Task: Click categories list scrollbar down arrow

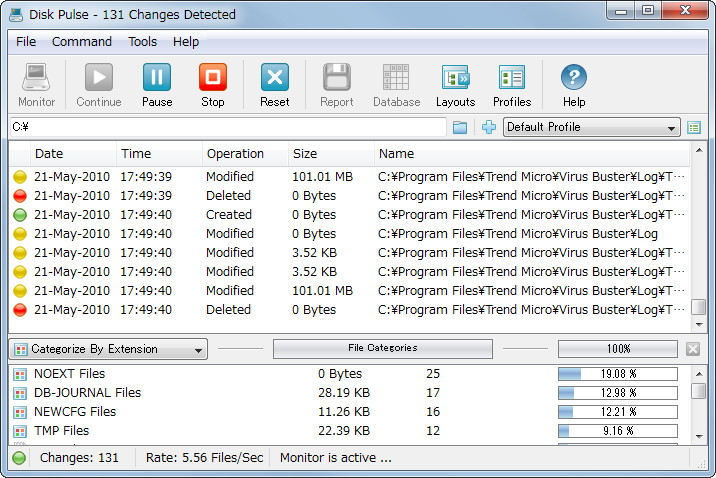Action: (699, 436)
